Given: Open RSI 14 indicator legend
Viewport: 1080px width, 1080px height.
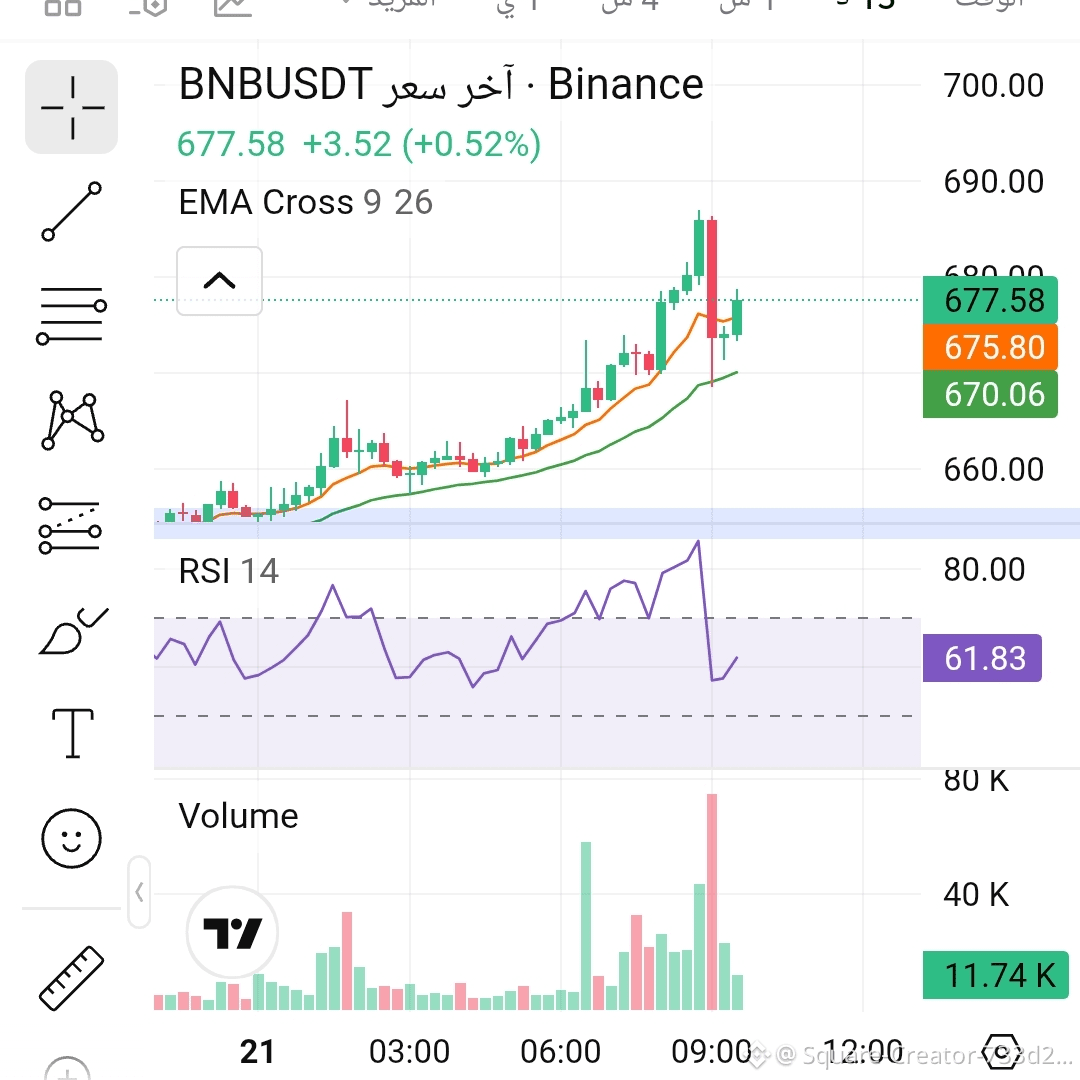Looking at the screenshot, I should pos(229,571).
